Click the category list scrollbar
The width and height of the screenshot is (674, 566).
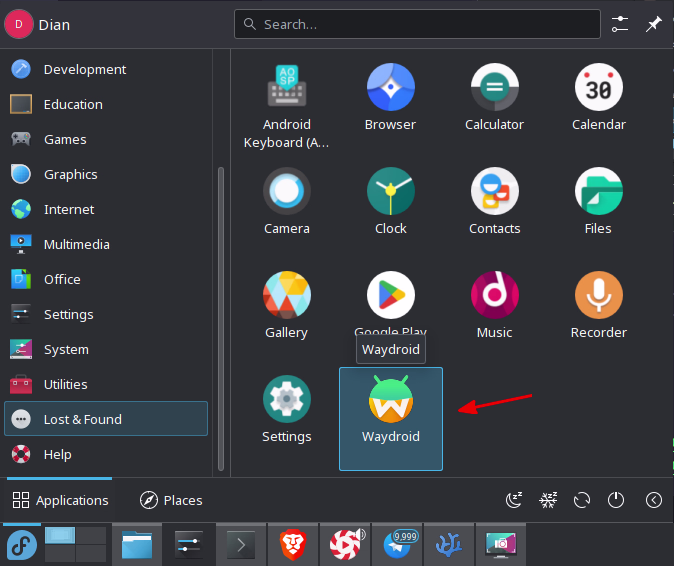click(221, 318)
